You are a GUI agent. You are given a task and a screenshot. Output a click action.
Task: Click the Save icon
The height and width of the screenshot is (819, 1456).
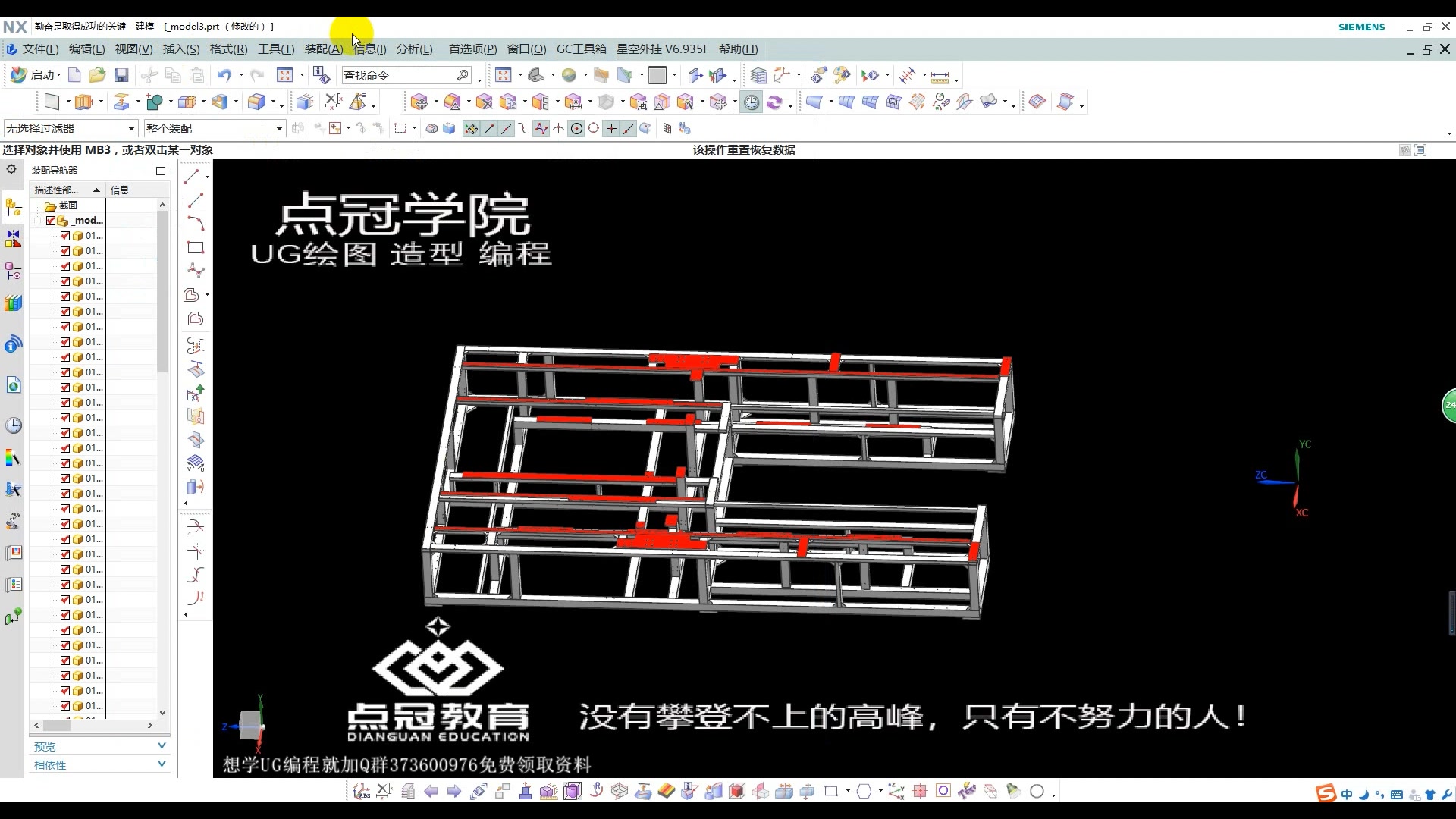tap(121, 75)
